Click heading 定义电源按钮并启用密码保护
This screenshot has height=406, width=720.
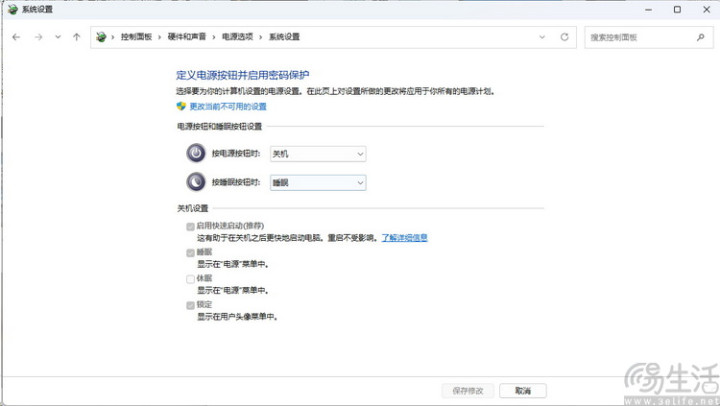[243, 75]
